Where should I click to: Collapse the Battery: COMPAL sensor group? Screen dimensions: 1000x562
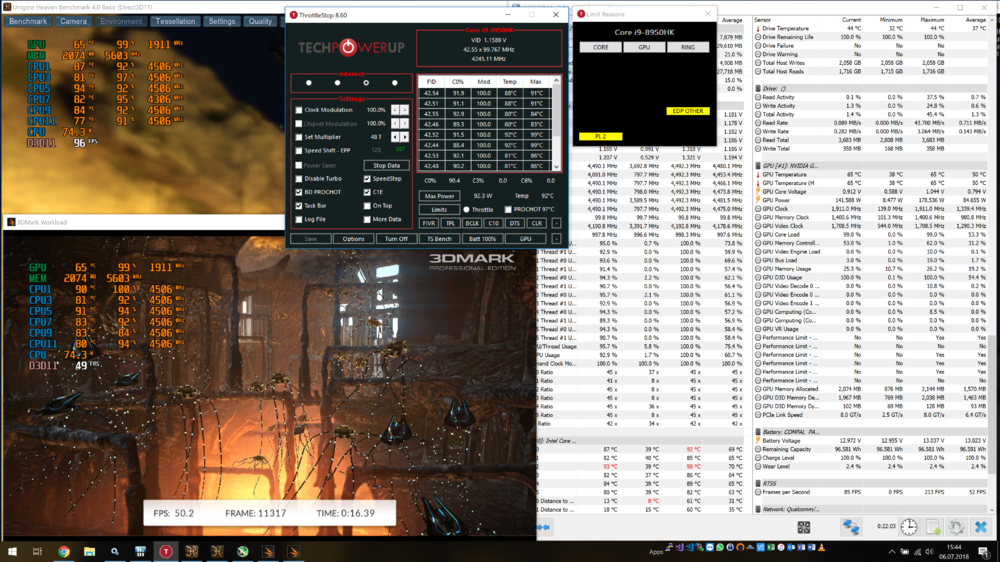click(758, 432)
